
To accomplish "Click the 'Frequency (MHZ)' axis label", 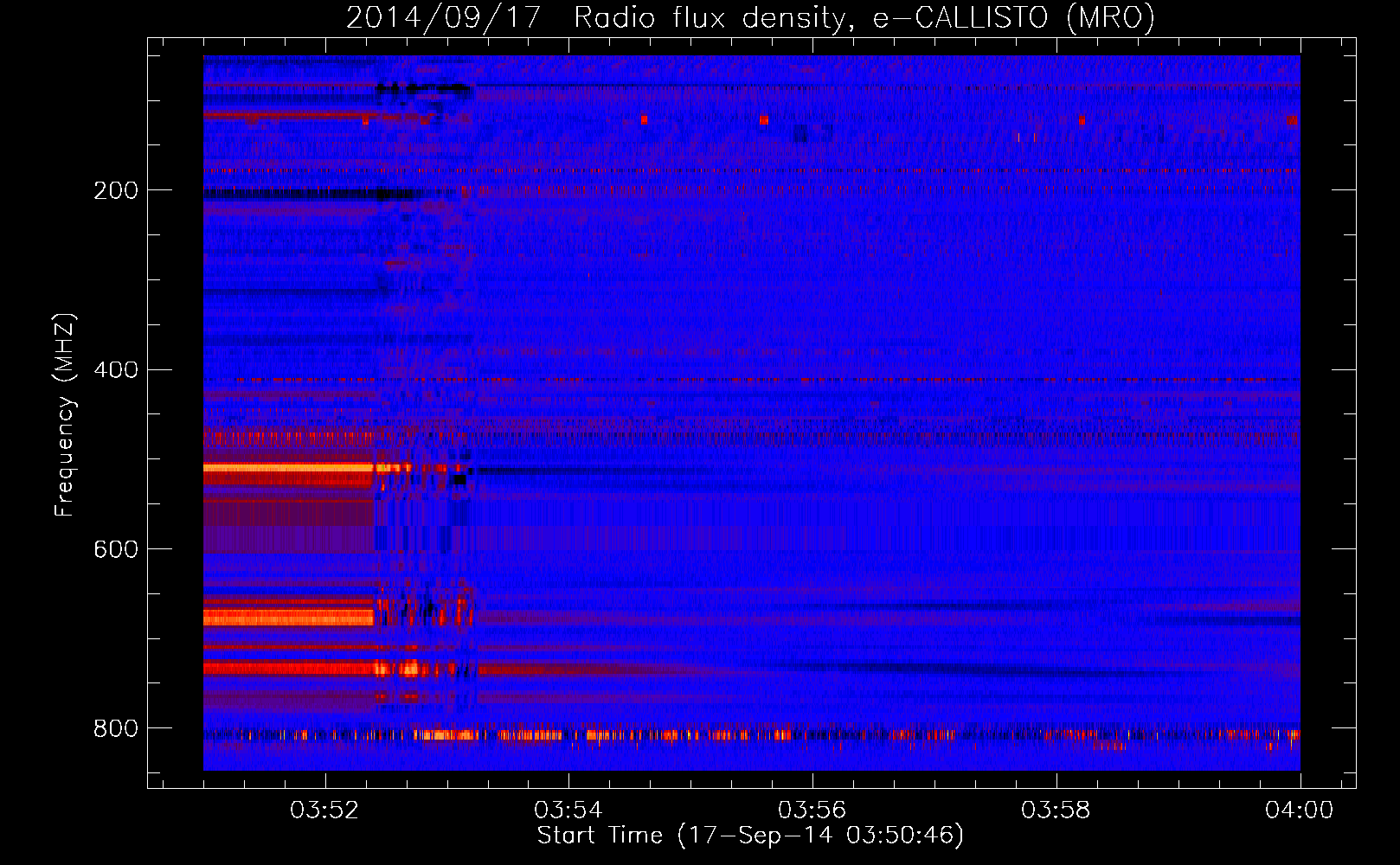I will pyautogui.click(x=65, y=415).
